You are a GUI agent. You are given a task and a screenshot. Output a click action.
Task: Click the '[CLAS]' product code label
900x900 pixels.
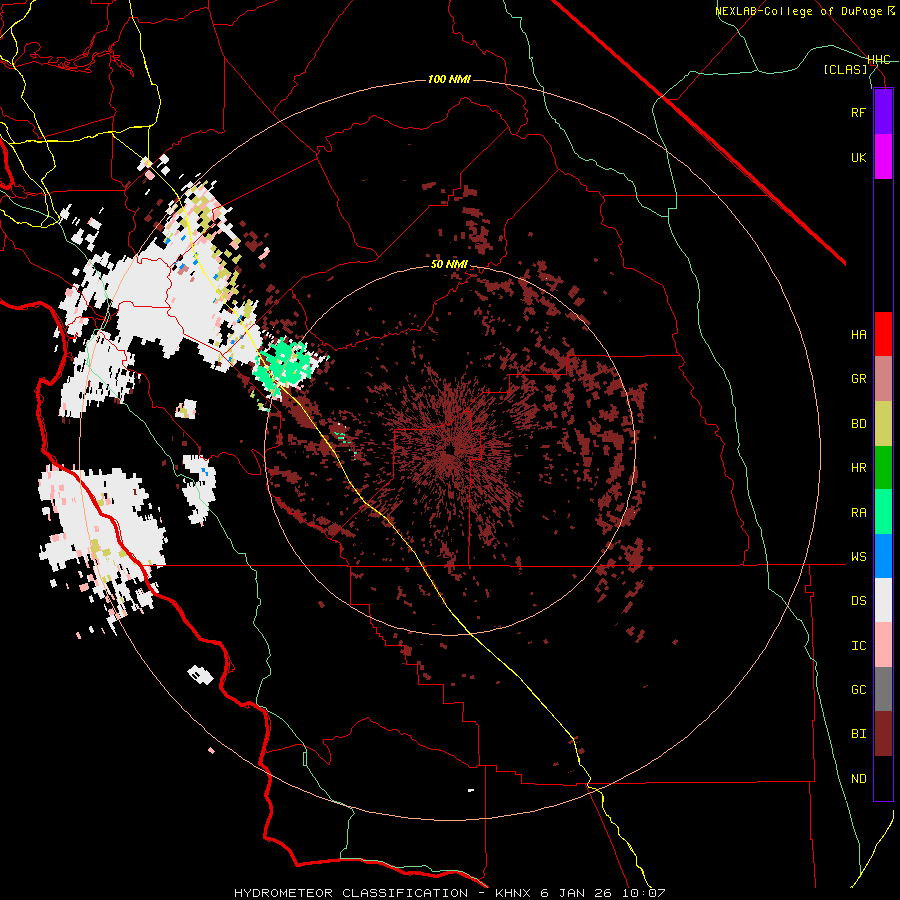coord(845,69)
